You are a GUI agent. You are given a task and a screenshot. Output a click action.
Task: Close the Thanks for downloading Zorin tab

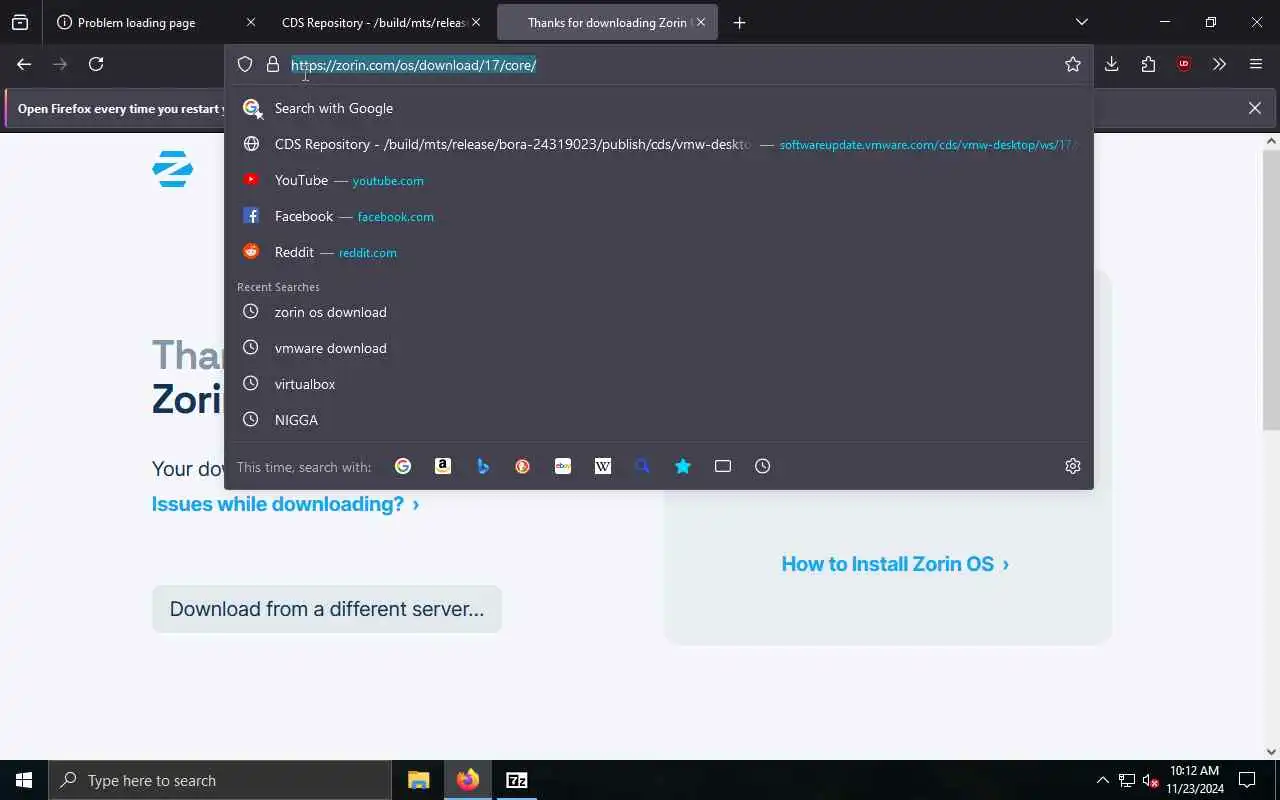click(701, 22)
